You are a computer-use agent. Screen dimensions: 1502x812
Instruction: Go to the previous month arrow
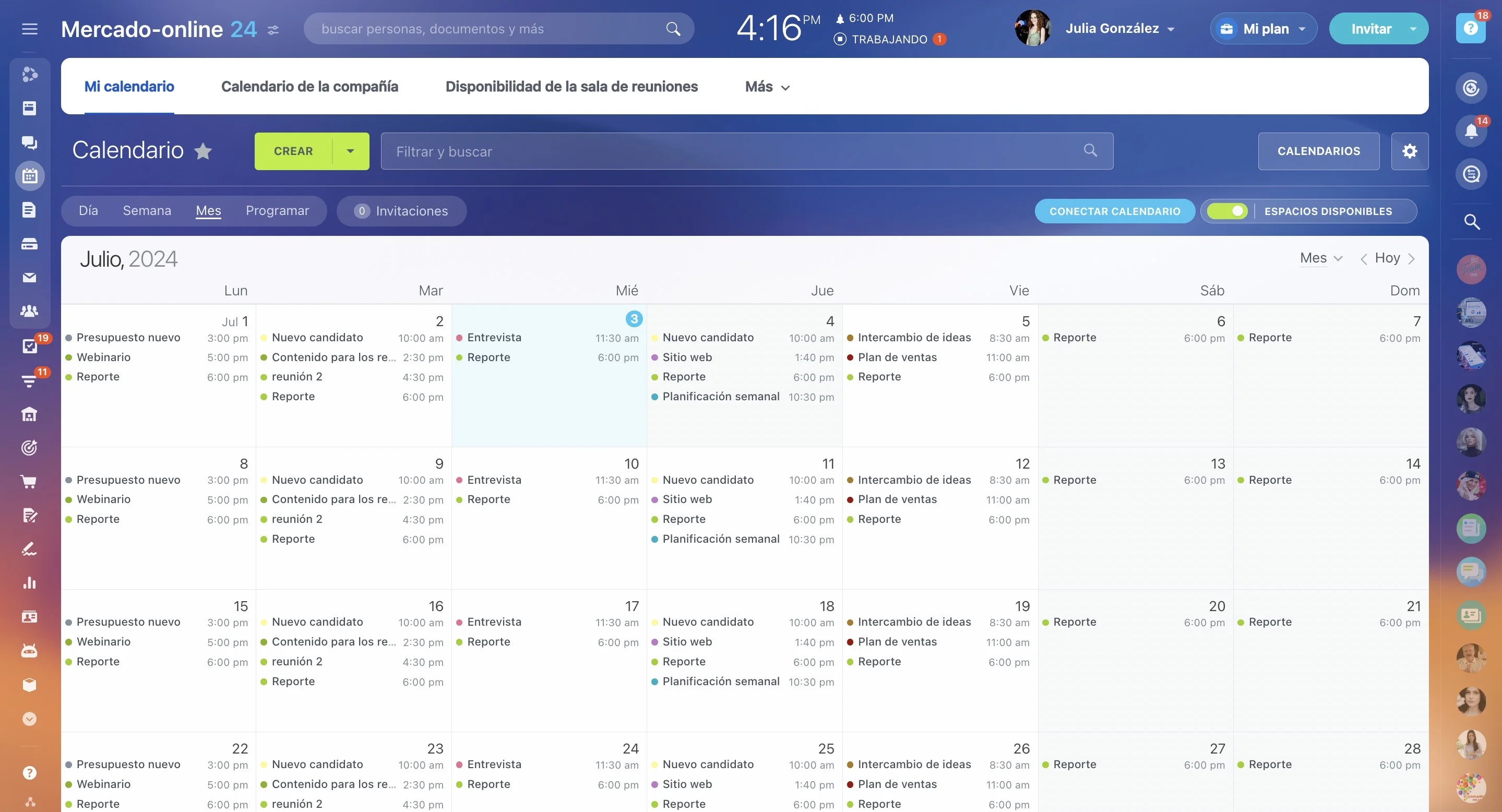pyautogui.click(x=1363, y=259)
